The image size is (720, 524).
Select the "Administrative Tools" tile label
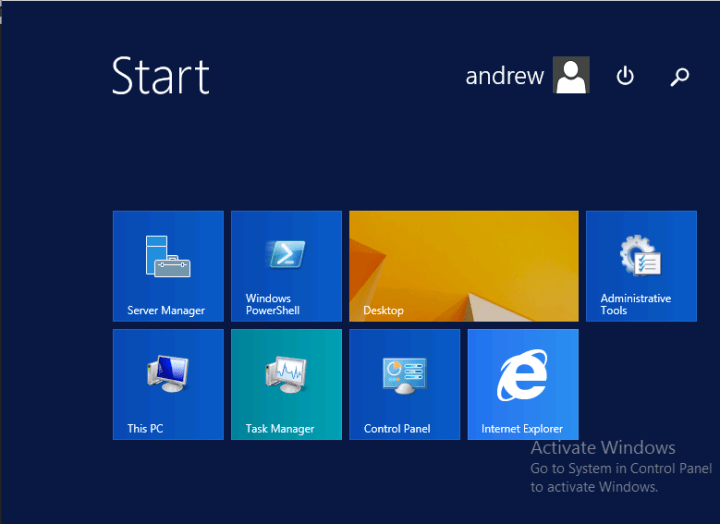pos(635,305)
